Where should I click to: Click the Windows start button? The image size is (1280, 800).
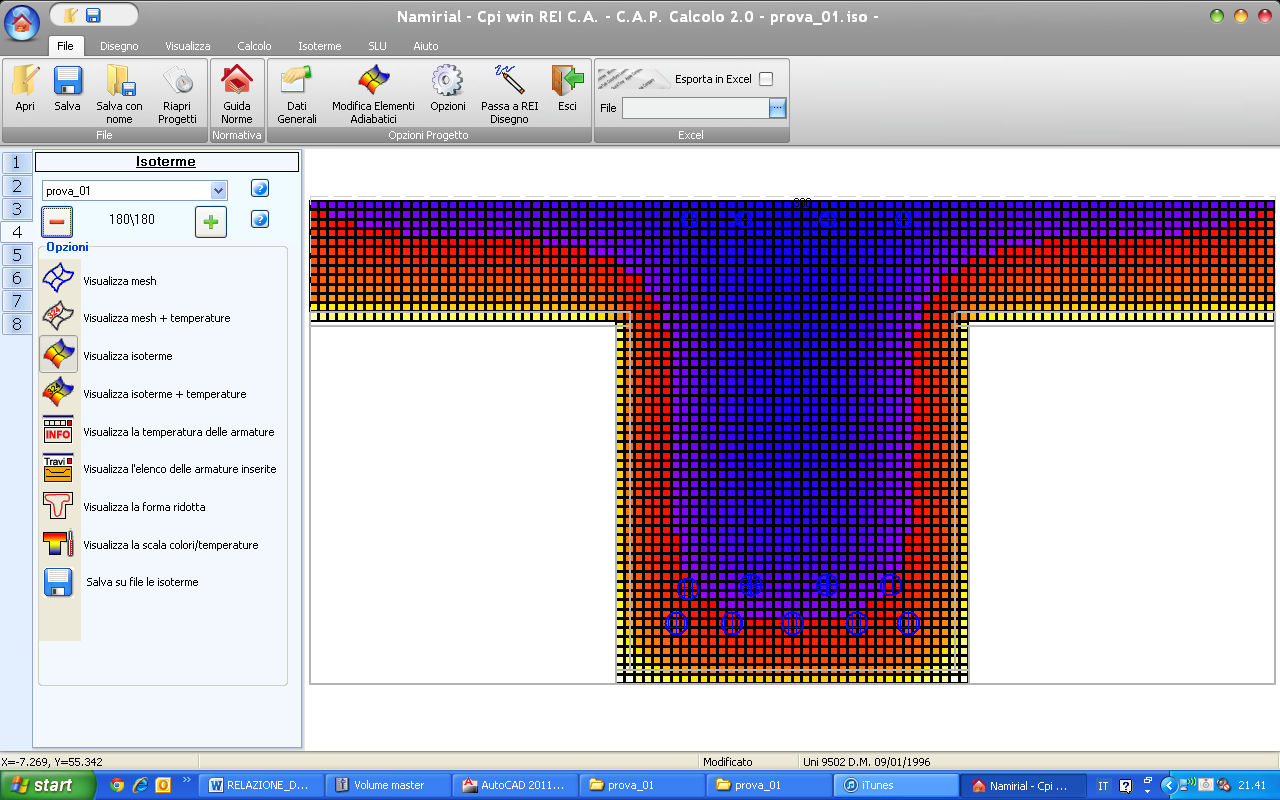coord(47,785)
